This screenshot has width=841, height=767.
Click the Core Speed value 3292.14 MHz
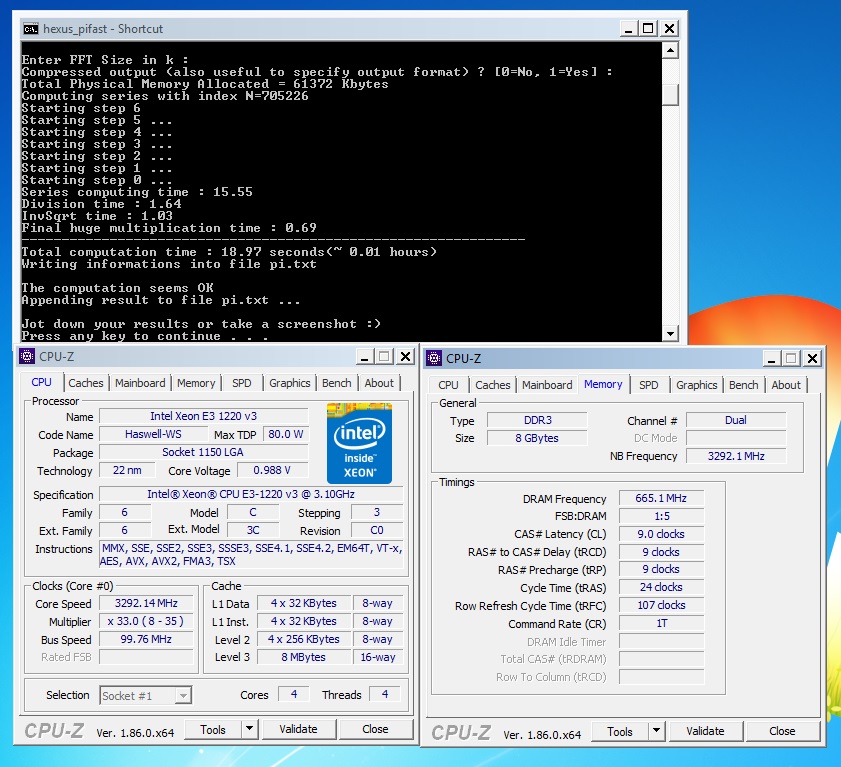[x=146, y=603]
